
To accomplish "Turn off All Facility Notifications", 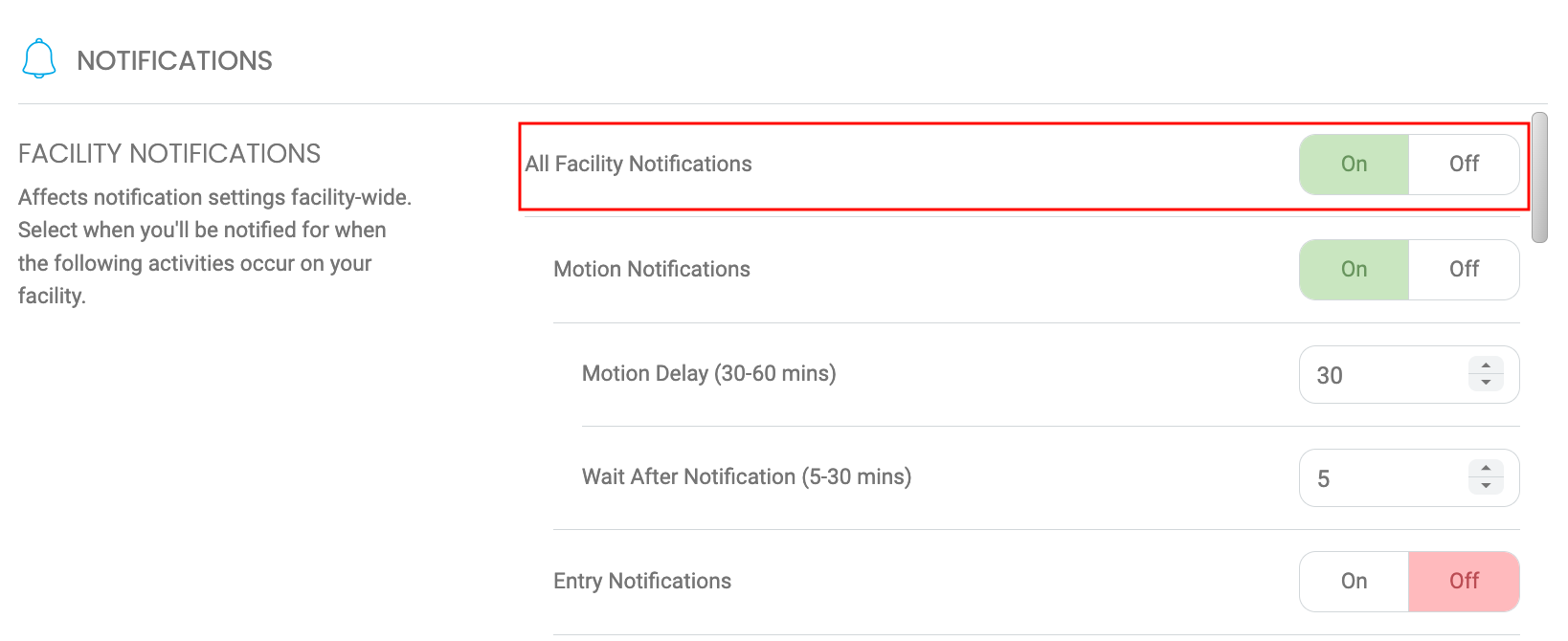I will 1464,164.
